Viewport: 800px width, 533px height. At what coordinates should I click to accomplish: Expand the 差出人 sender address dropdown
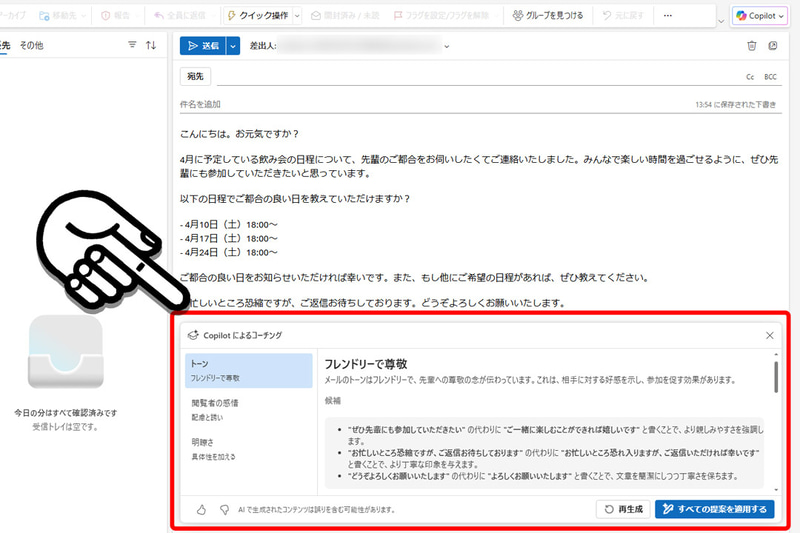447,46
